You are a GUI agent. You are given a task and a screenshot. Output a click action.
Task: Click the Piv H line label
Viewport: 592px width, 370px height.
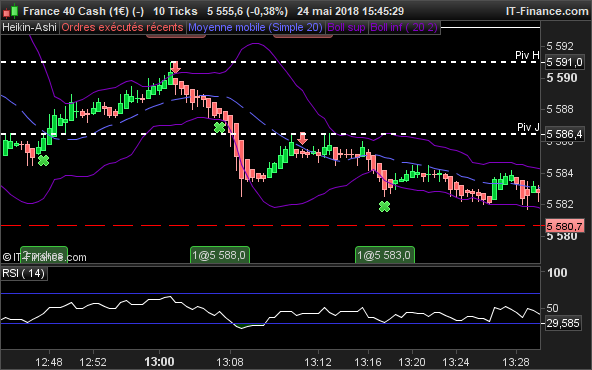[527, 56]
